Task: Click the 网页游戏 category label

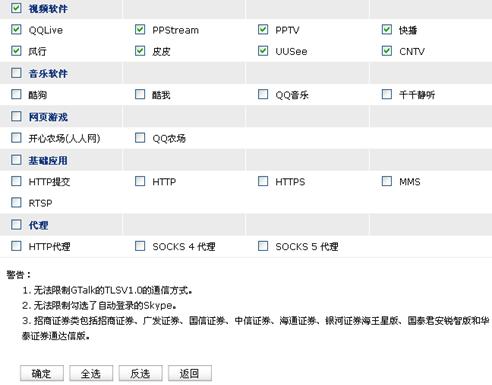Action: point(48,117)
